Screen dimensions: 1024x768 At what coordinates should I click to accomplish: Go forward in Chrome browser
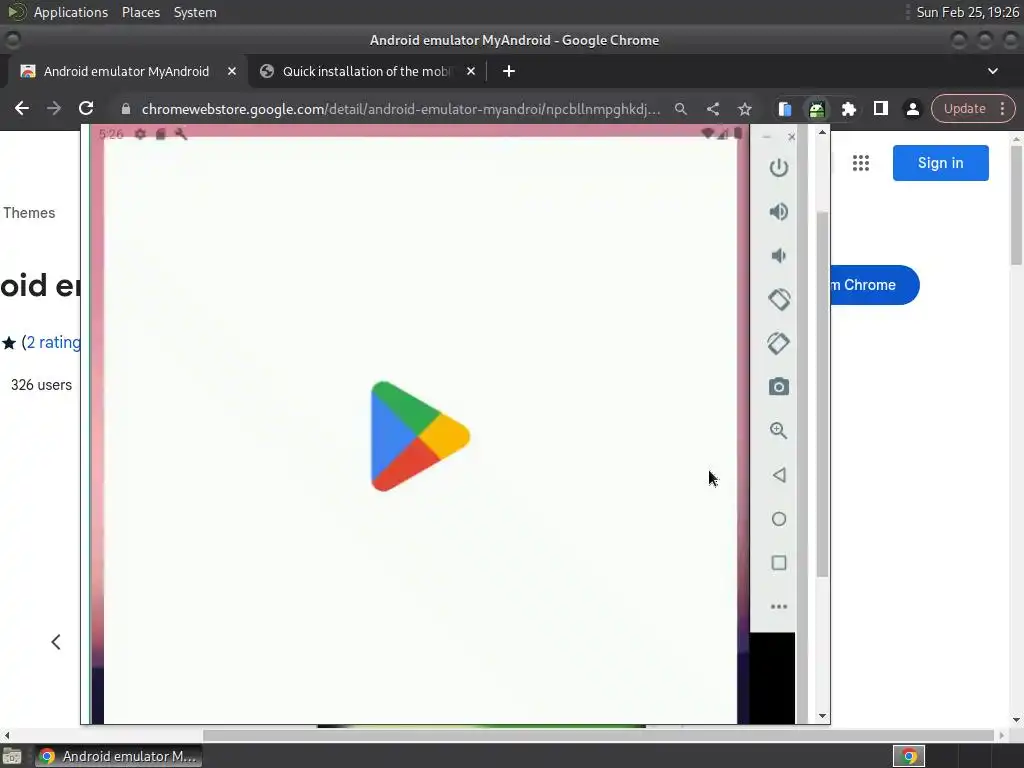[x=54, y=108]
